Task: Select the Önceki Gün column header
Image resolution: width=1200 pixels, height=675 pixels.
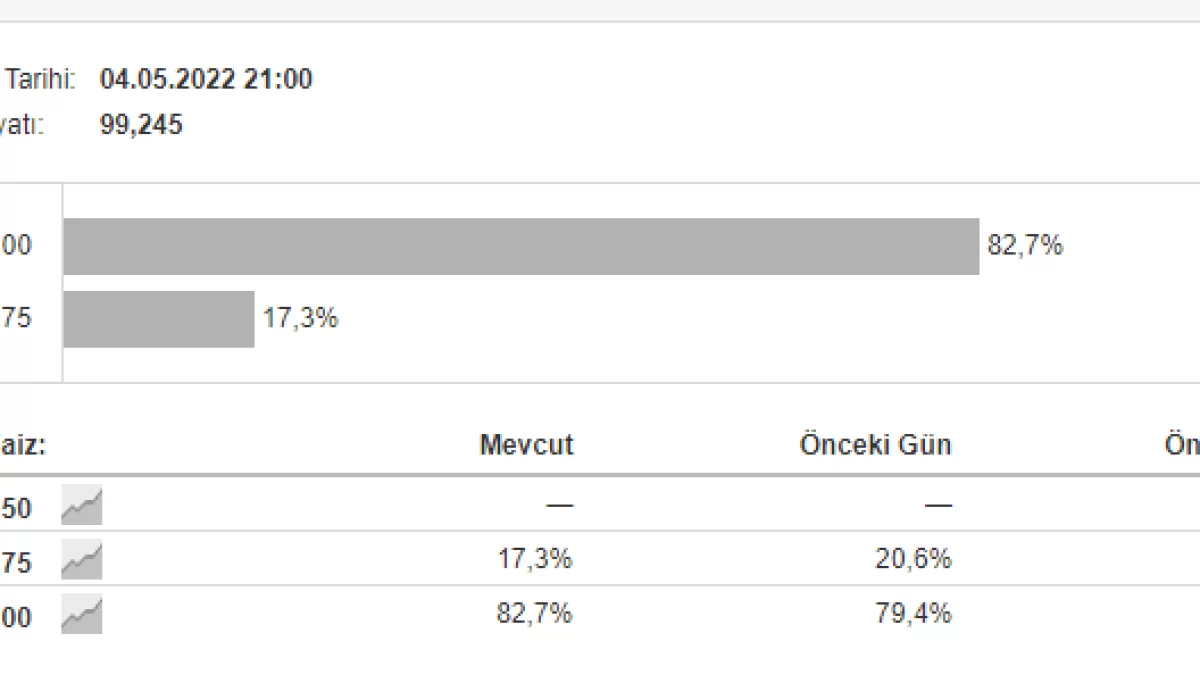Action: [875, 445]
